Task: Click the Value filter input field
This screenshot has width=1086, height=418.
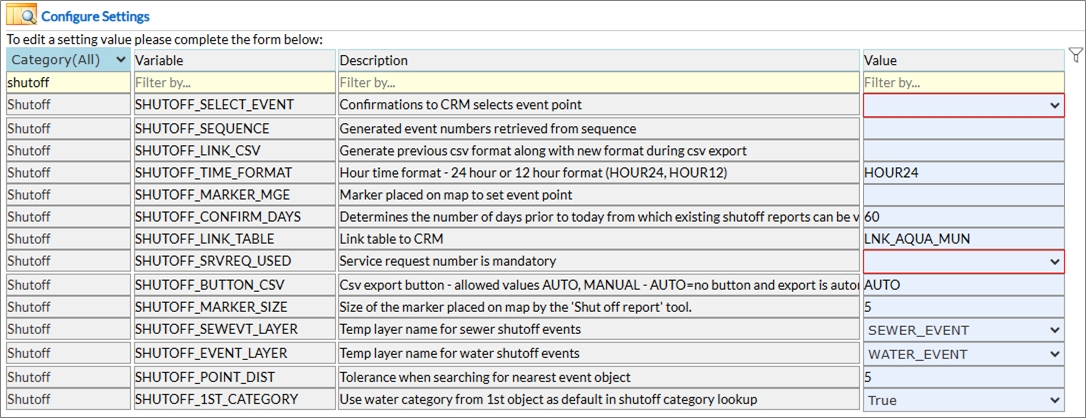Action: 963,83
